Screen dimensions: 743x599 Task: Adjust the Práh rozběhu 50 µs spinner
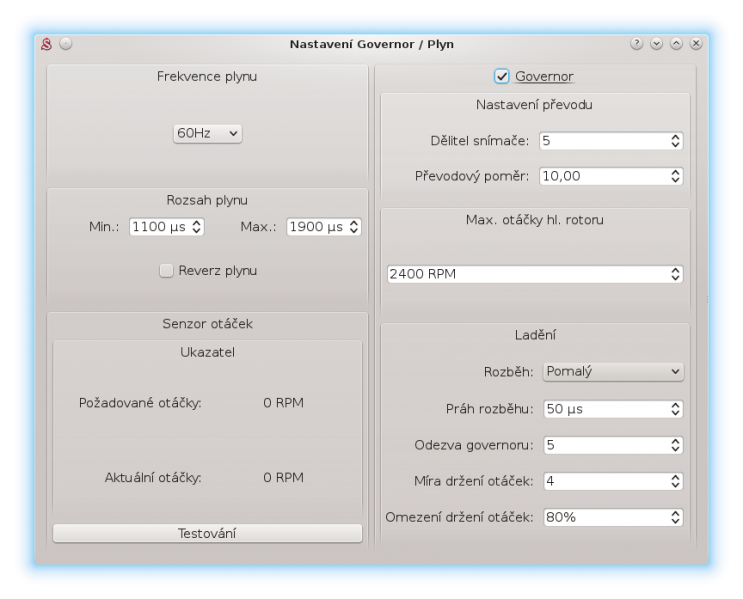click(676, 409)
